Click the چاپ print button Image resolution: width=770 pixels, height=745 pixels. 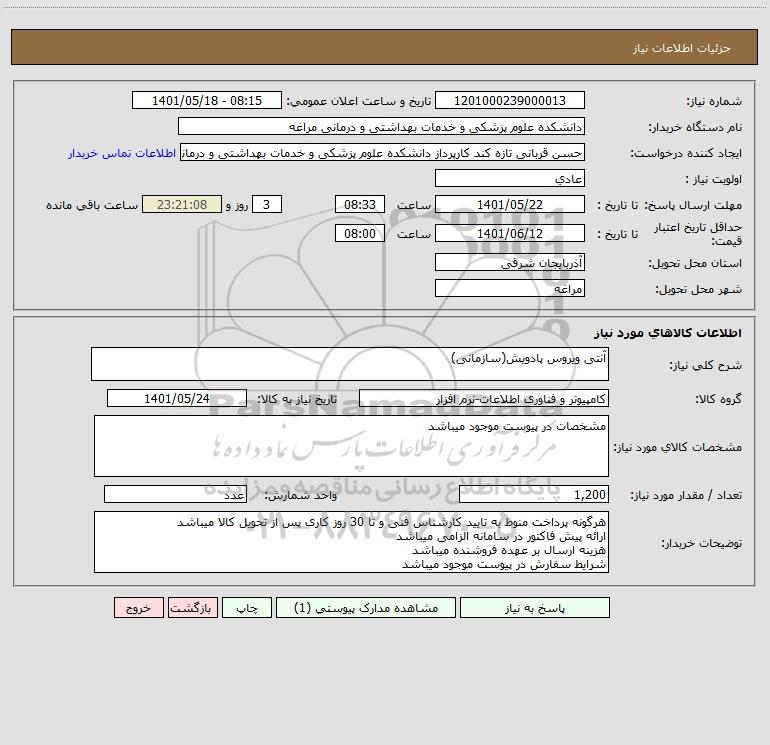pos(247,608)
